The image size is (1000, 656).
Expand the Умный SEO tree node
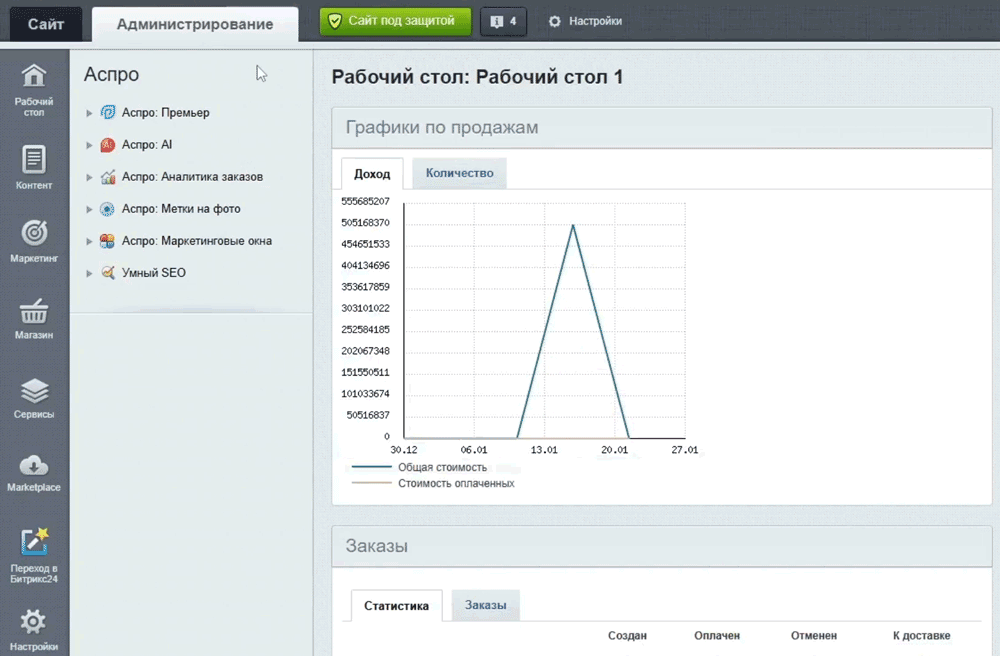(89, 273)
